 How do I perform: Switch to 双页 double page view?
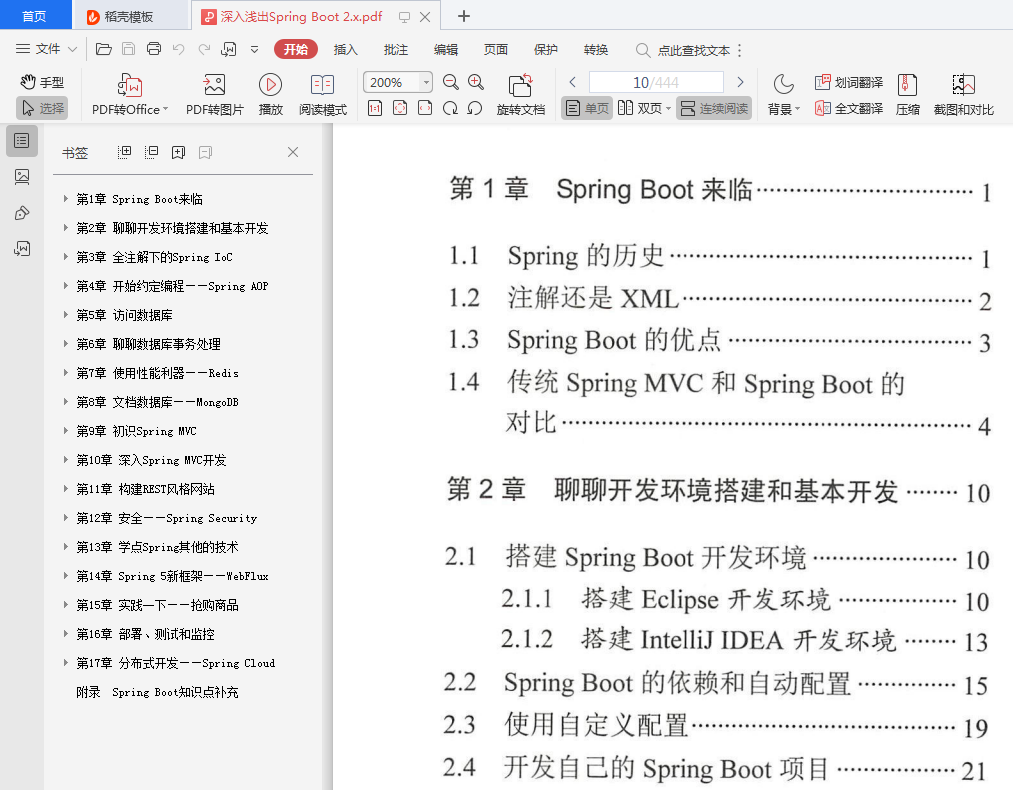click(644, 108)
